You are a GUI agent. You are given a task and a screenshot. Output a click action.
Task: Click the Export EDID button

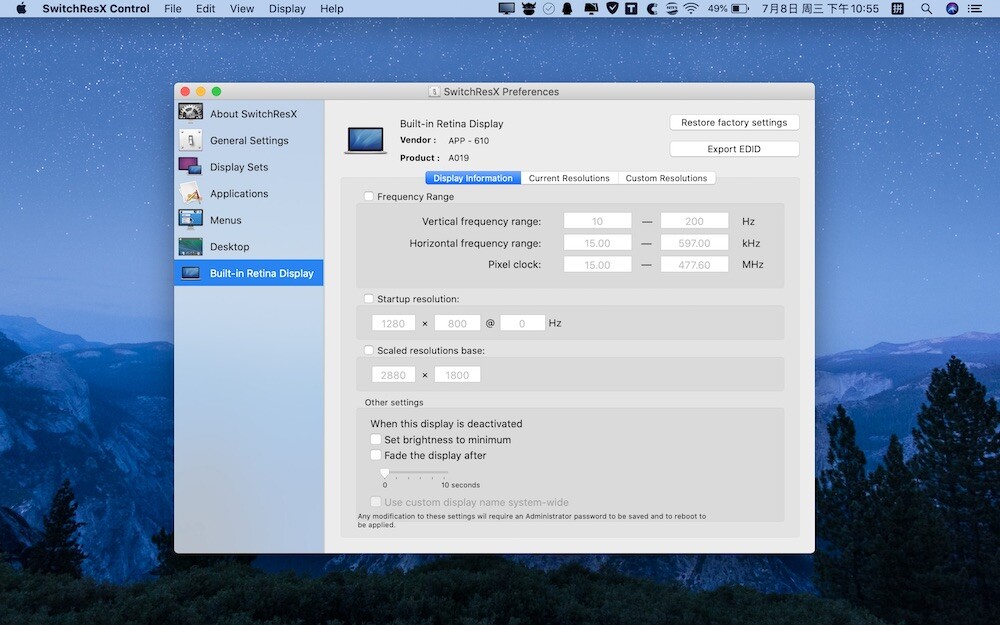[x=734, y=149]
